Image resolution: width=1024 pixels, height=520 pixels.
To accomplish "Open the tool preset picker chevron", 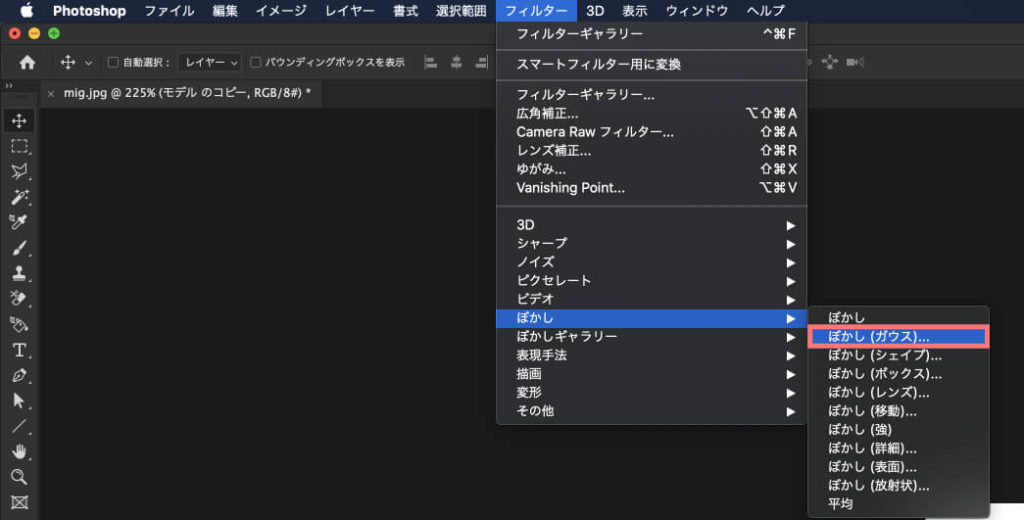I will 88,63.
